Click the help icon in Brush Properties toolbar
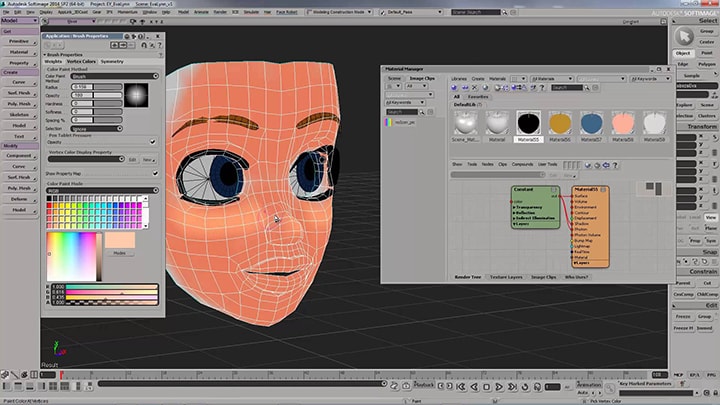720x405 pixels. pyautogui.click(x=159, y=45)
